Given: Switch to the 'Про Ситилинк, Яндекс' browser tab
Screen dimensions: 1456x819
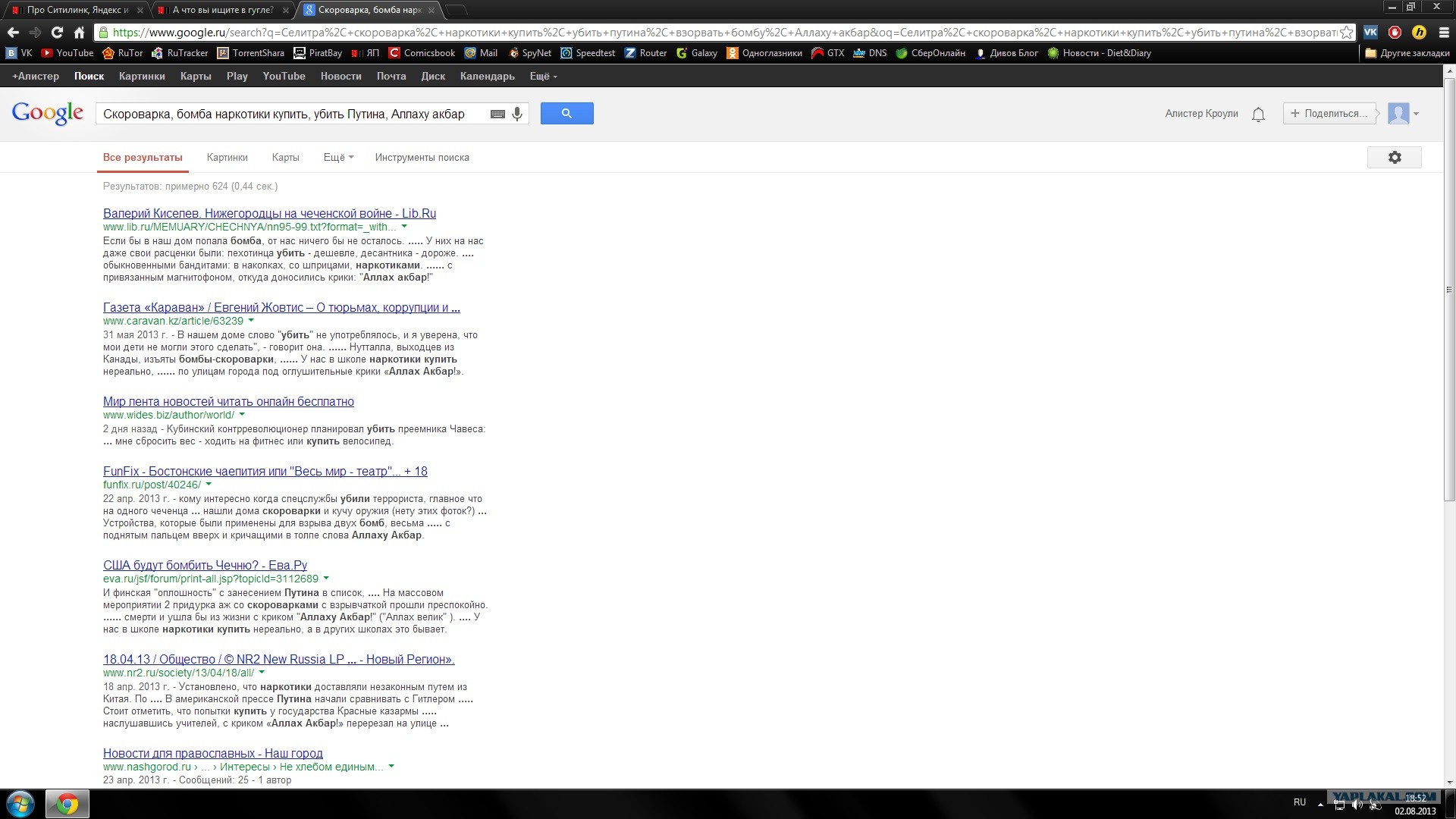Looking at the screenshot, I should pyautogui.click(x=76, y=10).
